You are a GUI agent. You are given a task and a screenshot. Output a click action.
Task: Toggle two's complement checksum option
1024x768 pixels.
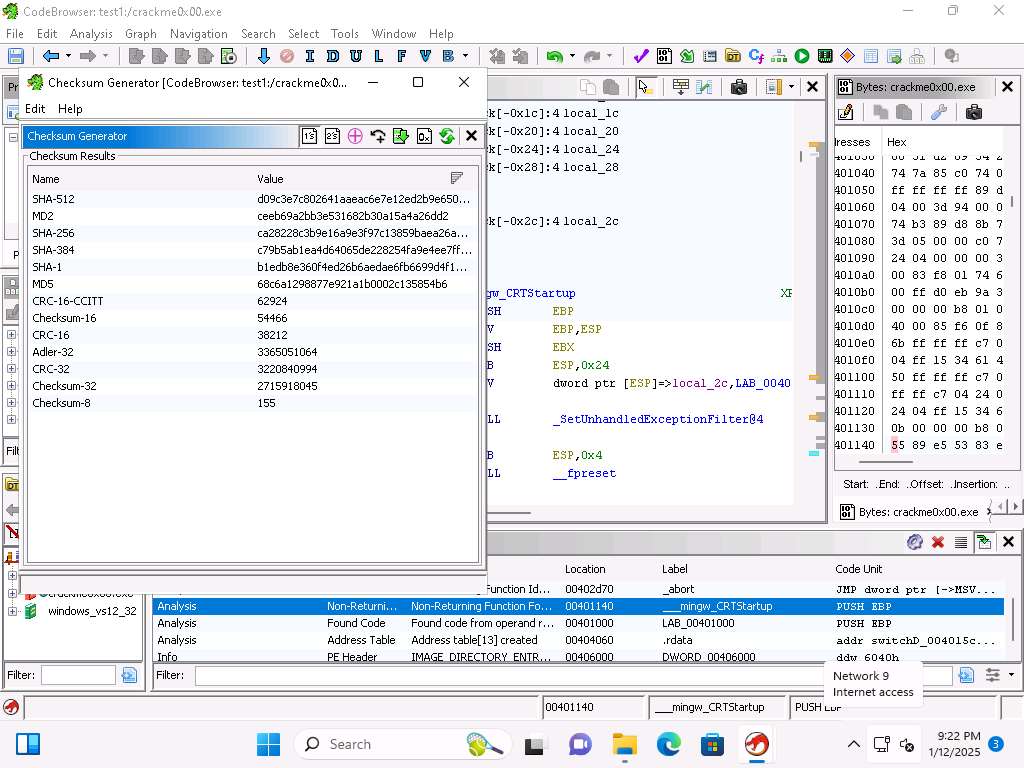pos(332,136)
